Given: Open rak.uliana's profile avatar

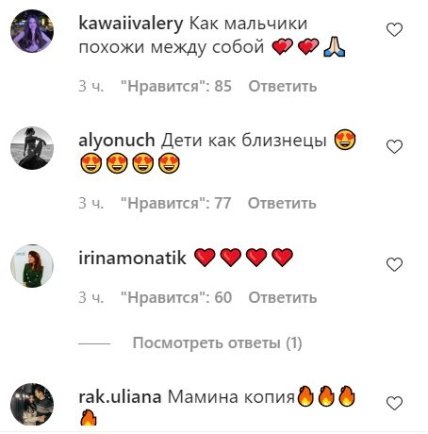Looking at the screenshot, I should click(x=32, y=404).
